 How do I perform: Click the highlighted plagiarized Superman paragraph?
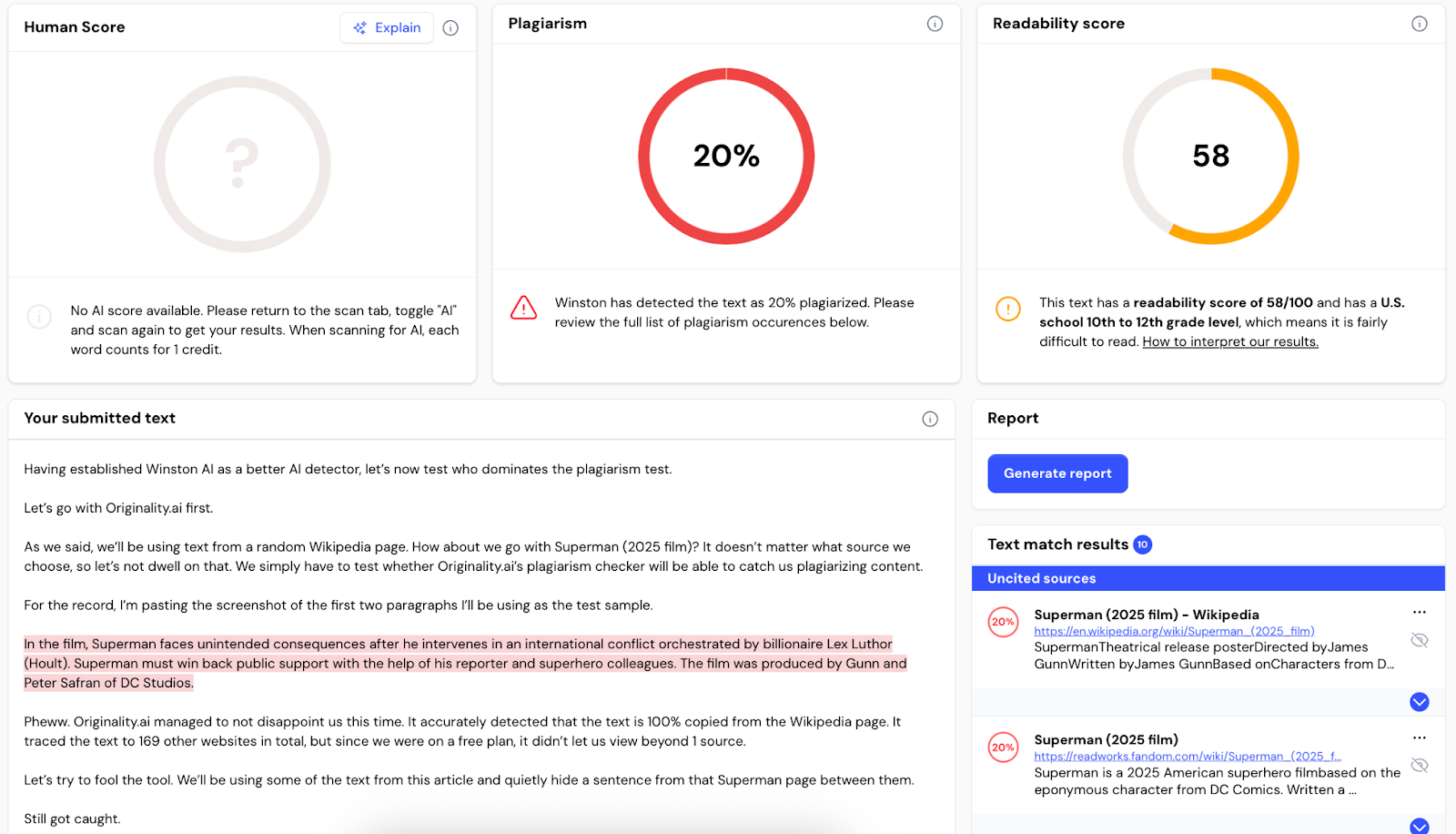tap(464, 663)
